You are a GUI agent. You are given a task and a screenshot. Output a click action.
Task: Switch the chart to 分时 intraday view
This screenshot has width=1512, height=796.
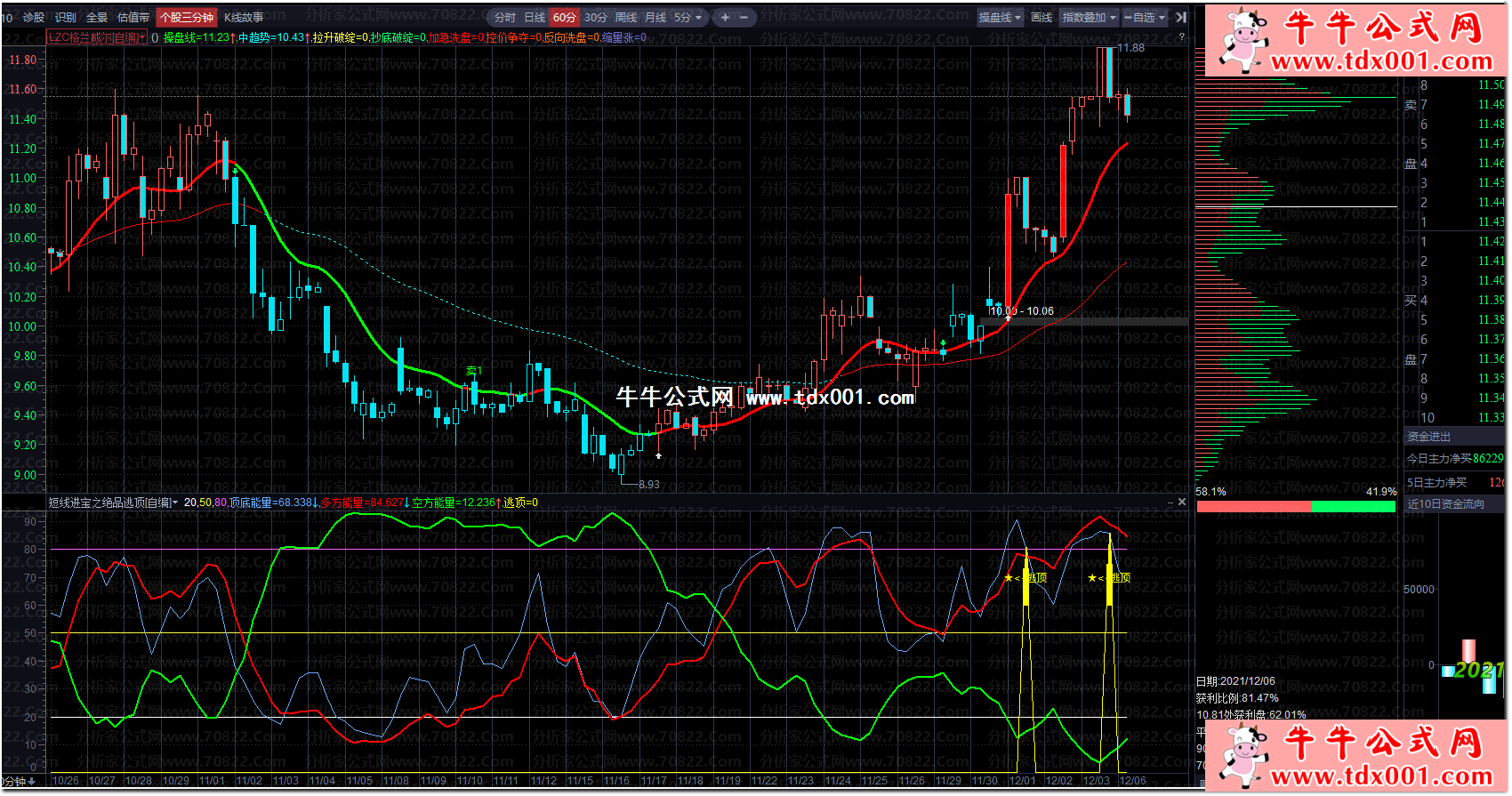pos(505,17)
